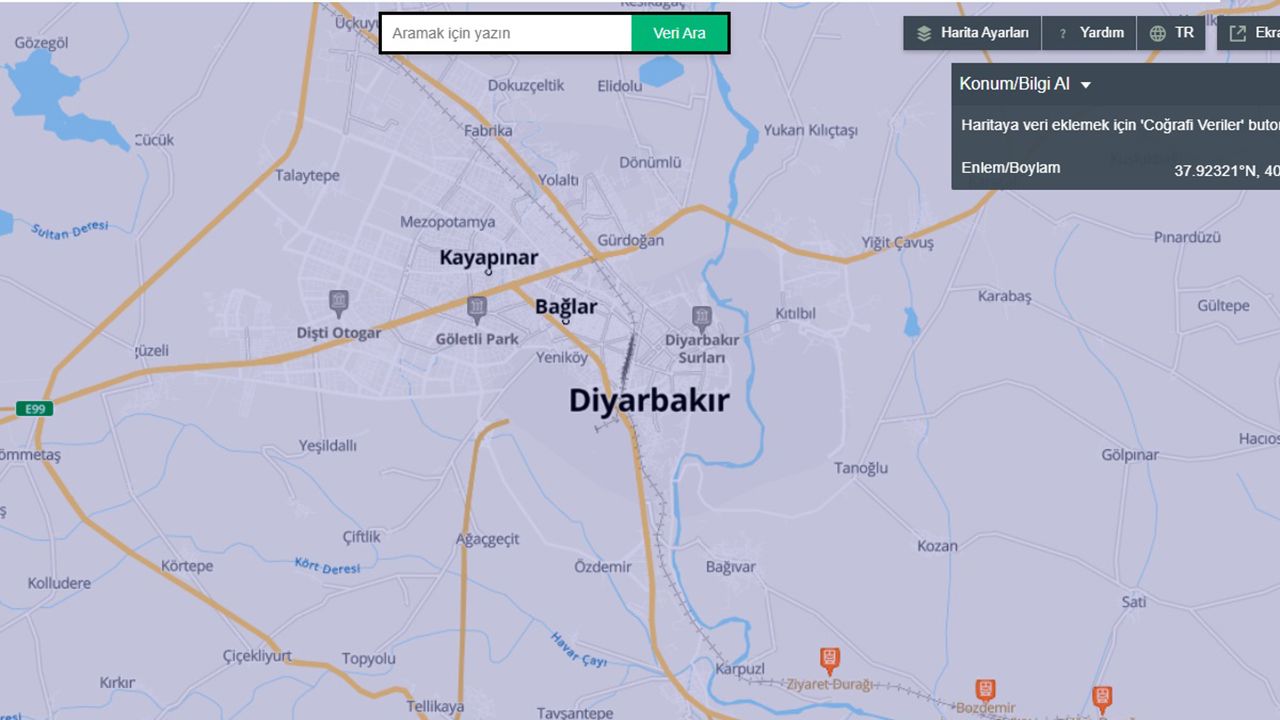
Task: Click the Yenişehir-area Gürdoğan label
Action: pos(630,241)
